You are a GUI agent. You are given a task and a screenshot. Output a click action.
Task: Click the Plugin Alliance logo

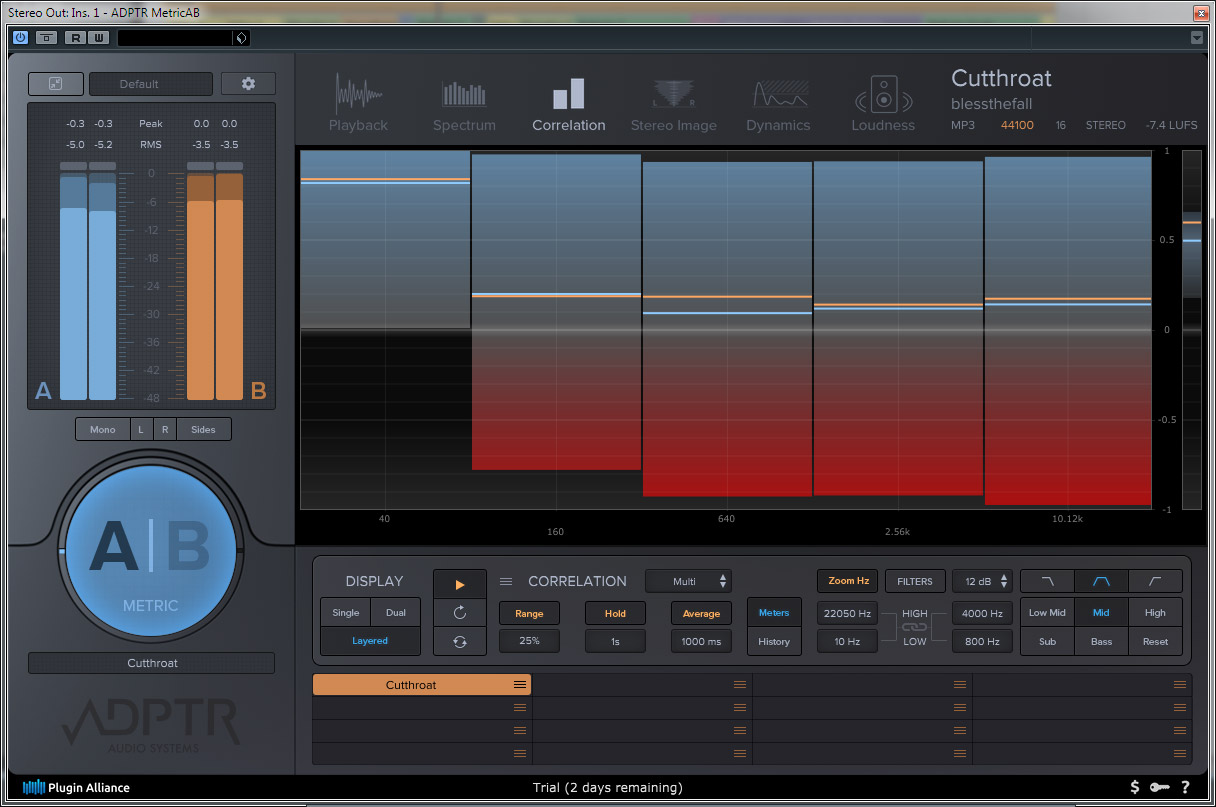(x=76, y=787)
